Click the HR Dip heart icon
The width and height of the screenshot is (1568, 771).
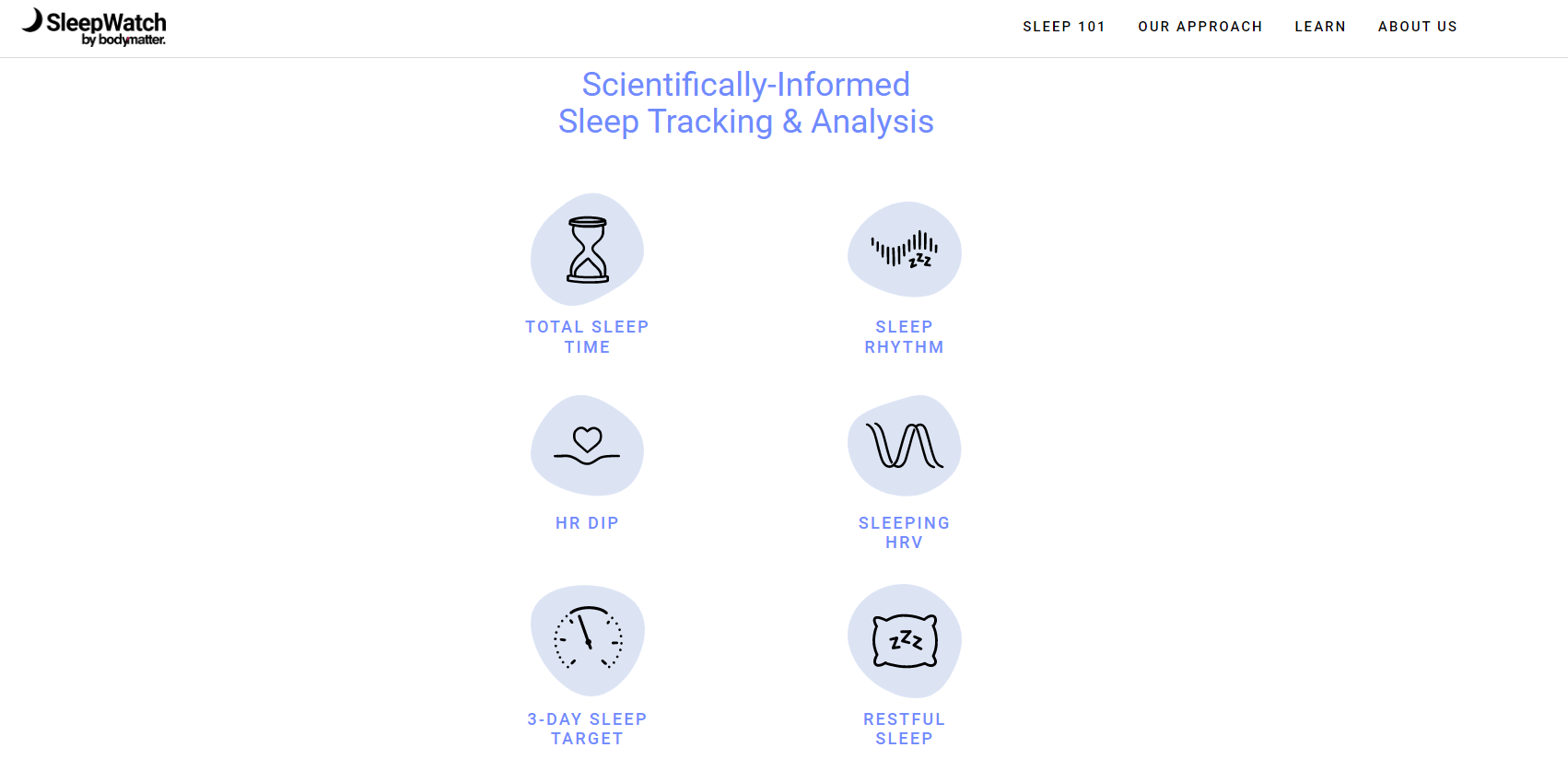(x=588, y=446)
